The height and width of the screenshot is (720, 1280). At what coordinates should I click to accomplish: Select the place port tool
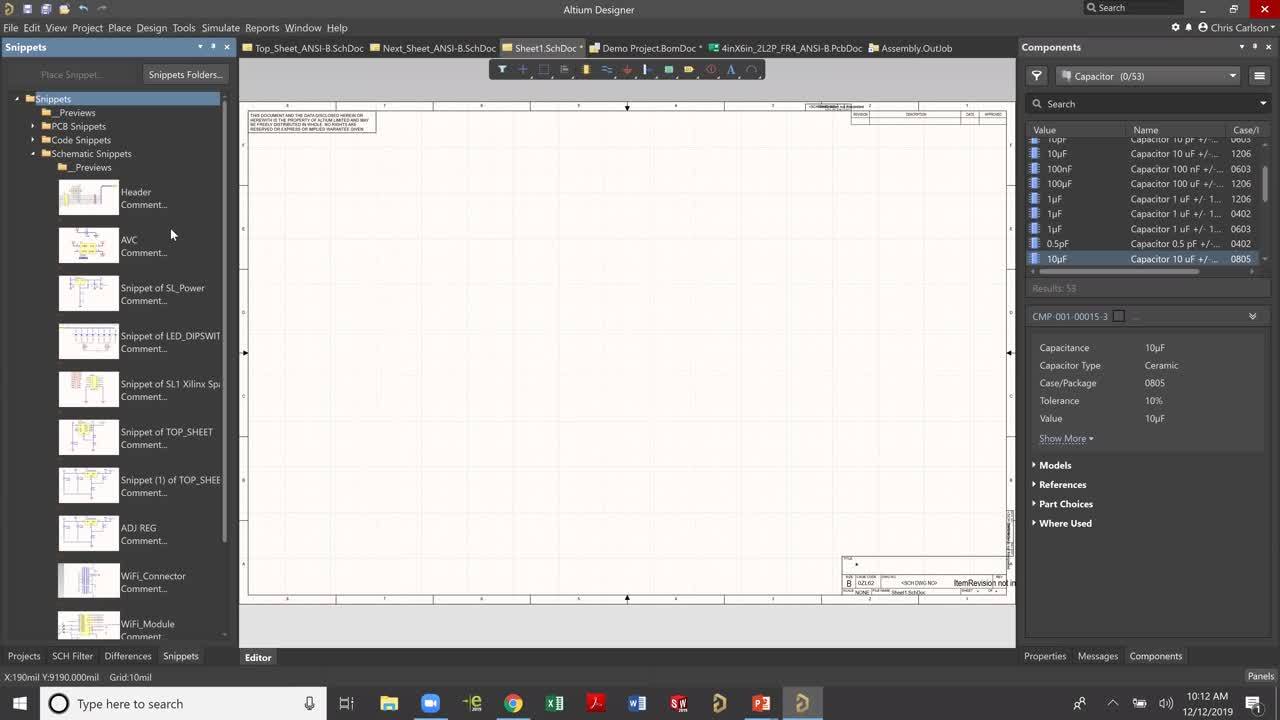pos(688,69)
